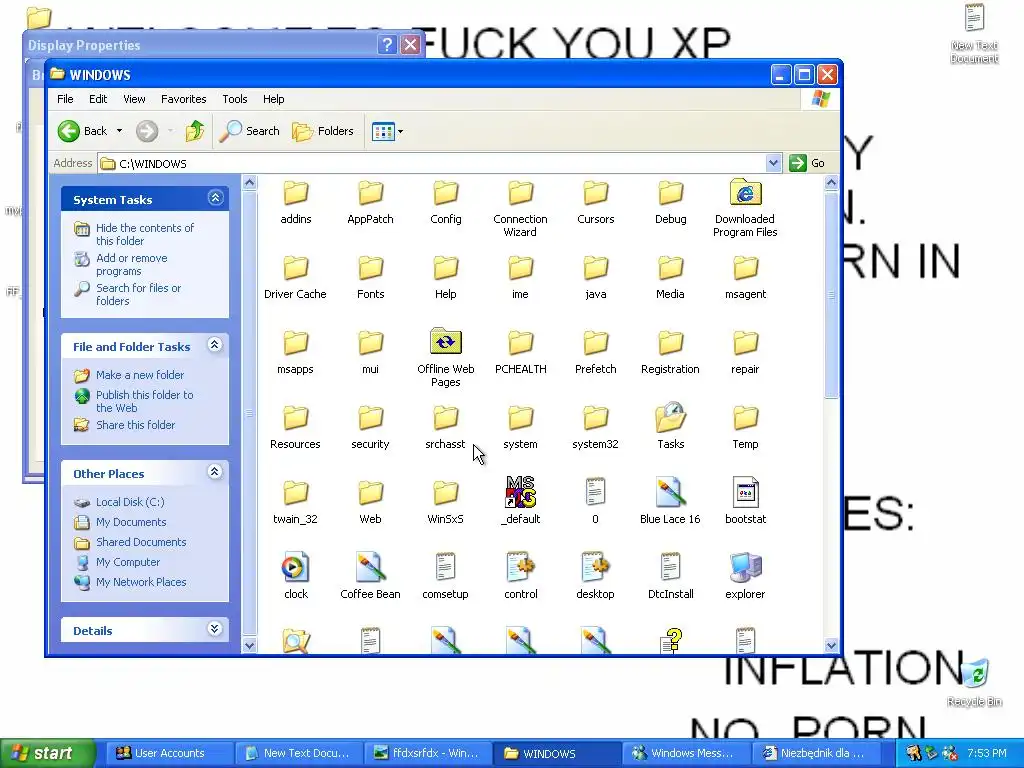Click the file list scroll down arrow
Image resolution: width=1024 pixels, height=768 pixels.
[831, 645]
